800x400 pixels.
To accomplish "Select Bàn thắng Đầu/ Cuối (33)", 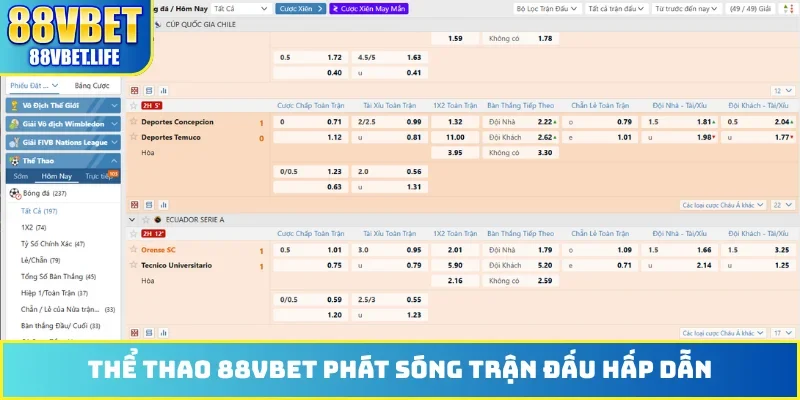I will coord(60,326).
